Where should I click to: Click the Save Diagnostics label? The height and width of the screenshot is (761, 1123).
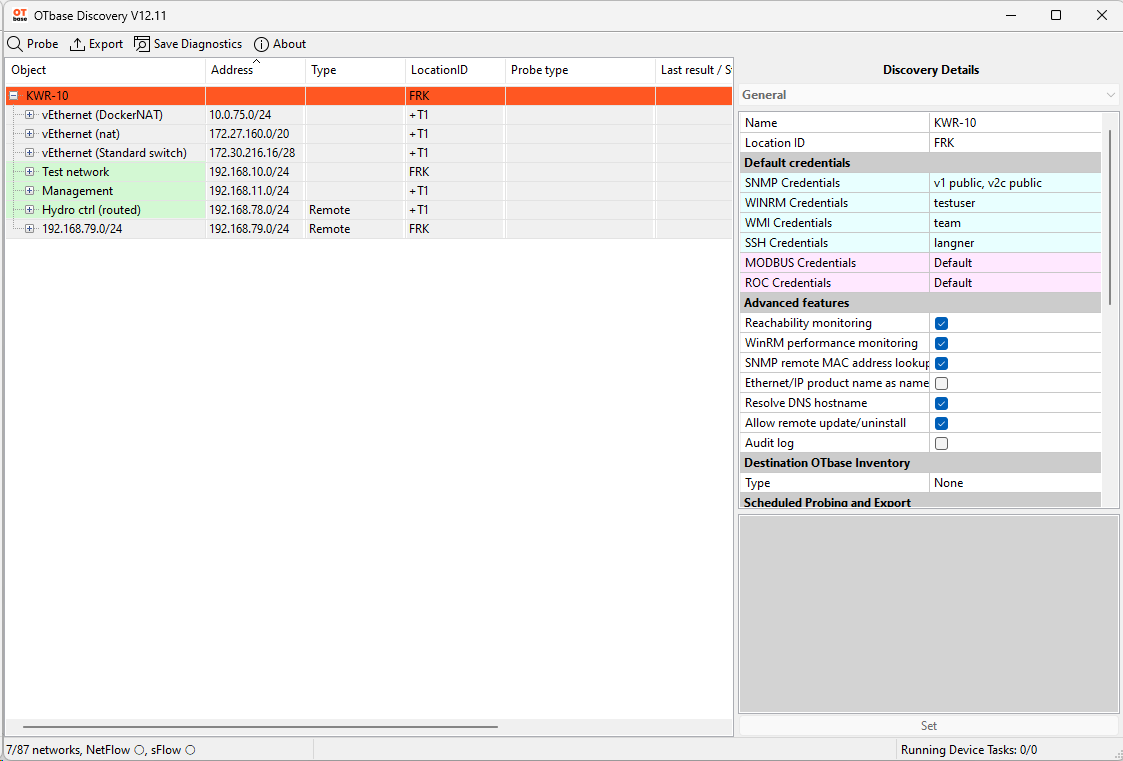pos(198,44)
